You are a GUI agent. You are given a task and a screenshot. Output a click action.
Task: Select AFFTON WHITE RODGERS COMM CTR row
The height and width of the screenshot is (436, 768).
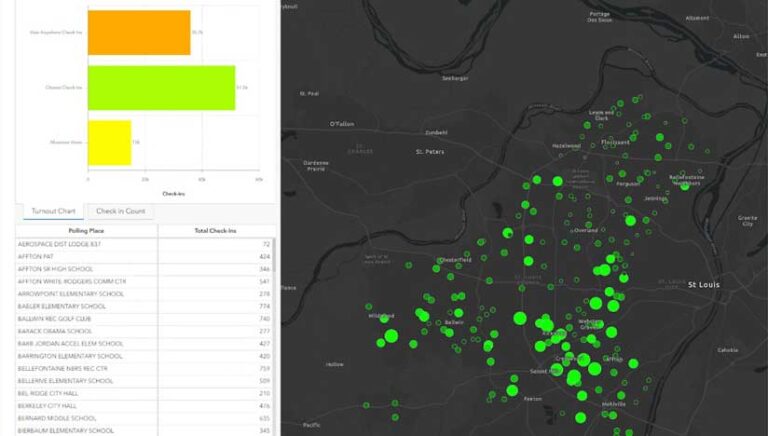[144, 282]
